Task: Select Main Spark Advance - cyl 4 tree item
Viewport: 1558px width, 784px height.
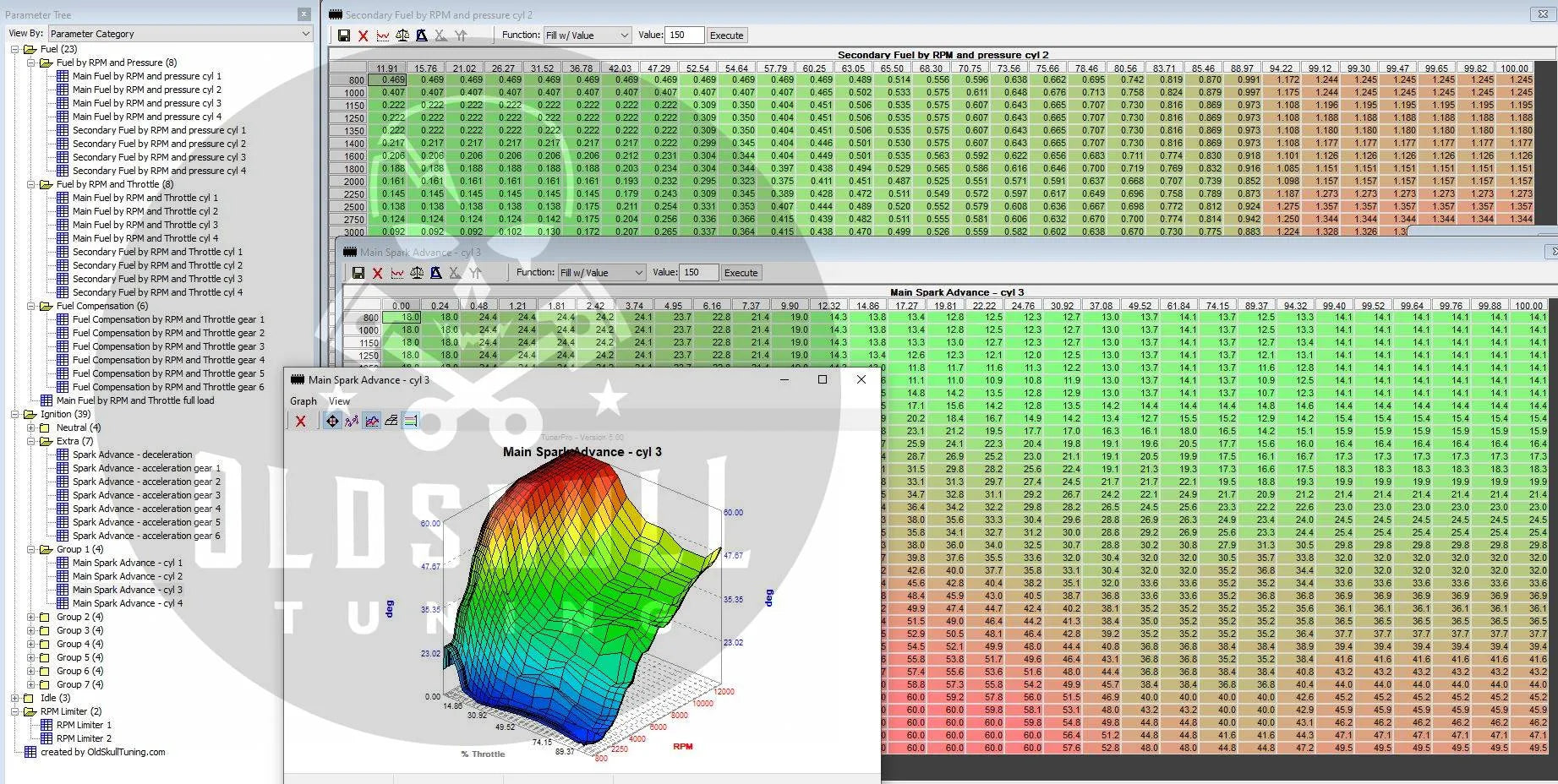Action: point(128,603)
